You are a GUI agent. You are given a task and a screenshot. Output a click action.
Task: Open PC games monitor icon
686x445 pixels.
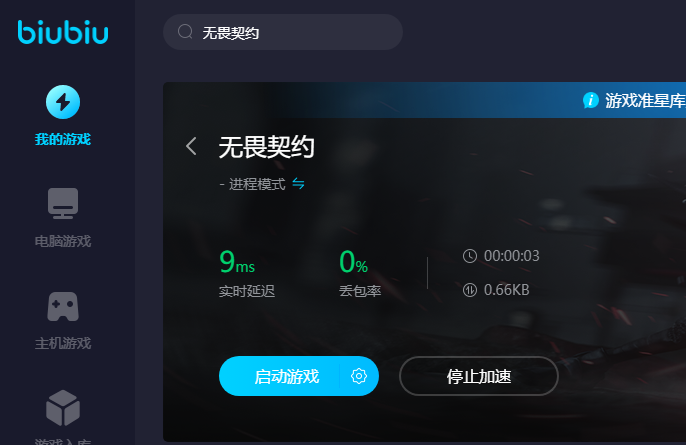63,203
